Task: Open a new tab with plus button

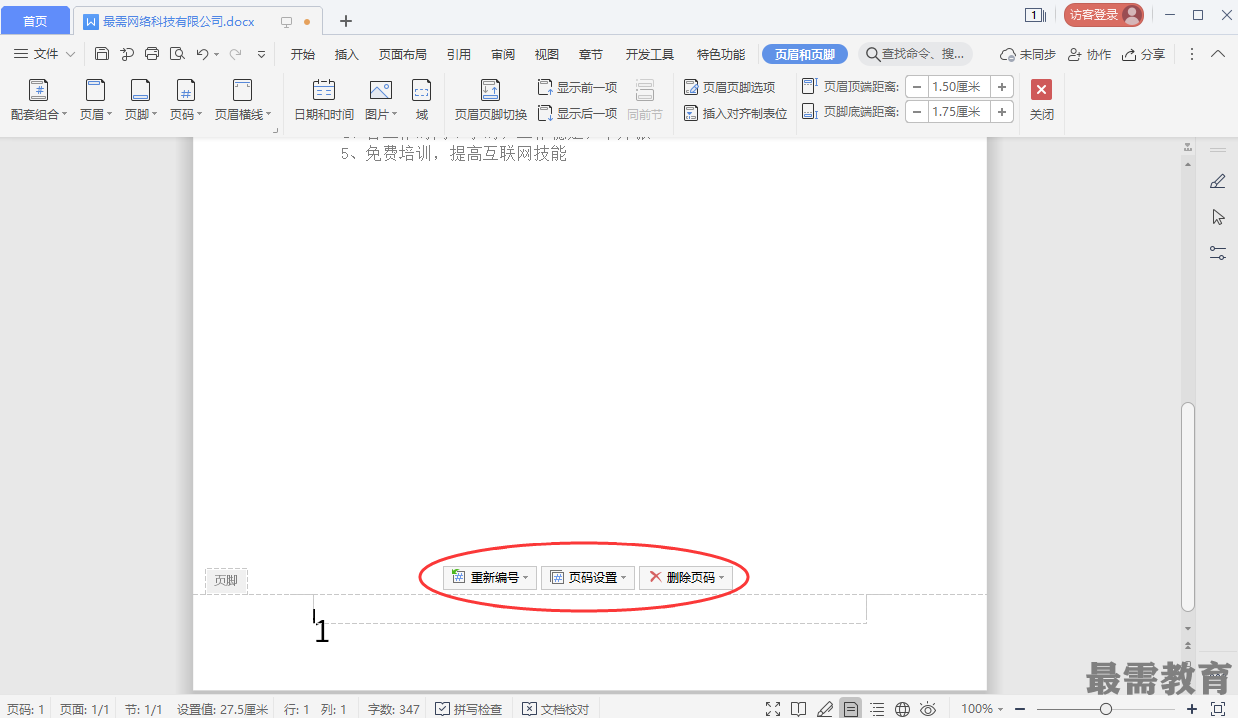Action: [346, 21]
